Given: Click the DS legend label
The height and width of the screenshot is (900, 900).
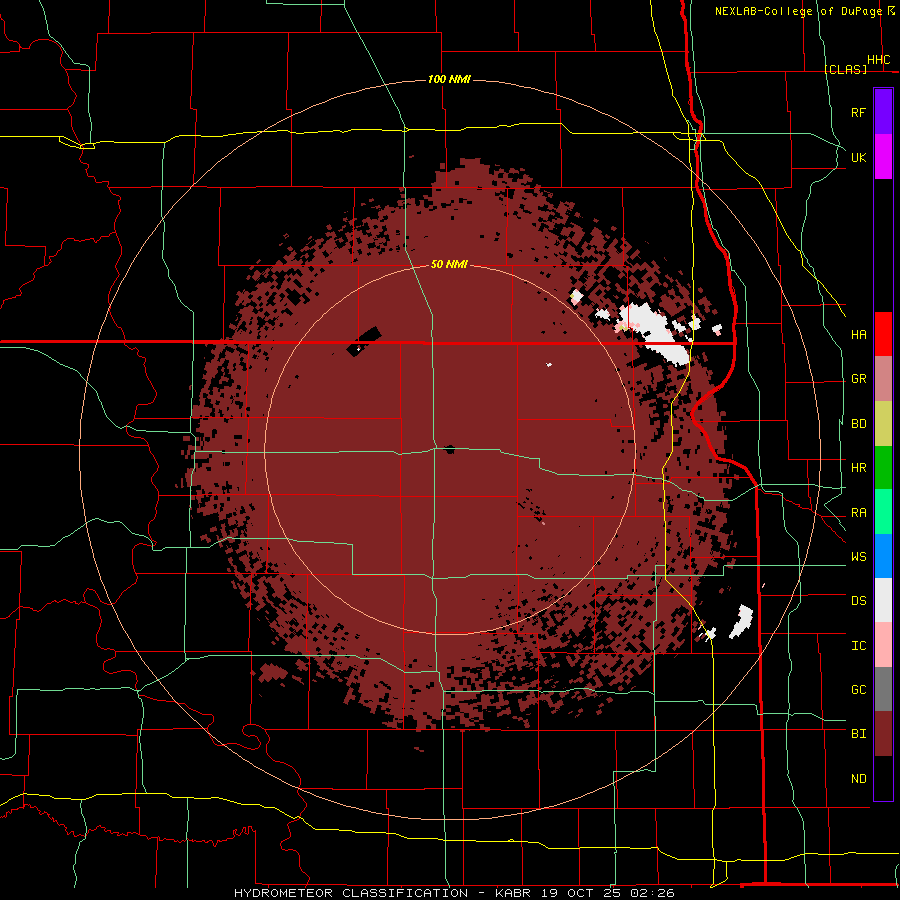Looking at the screenshot, I should tap(858, 601).
